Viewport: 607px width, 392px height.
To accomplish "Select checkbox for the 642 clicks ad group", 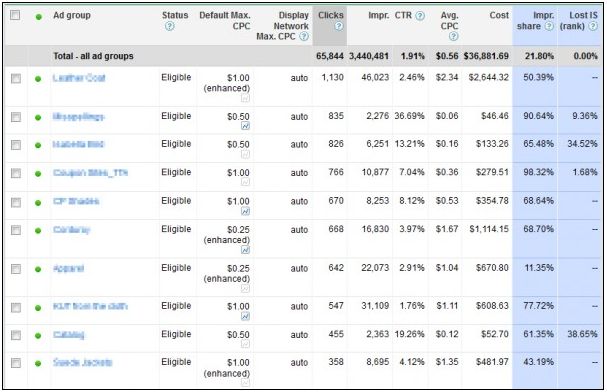I will (x=16, y=269).
